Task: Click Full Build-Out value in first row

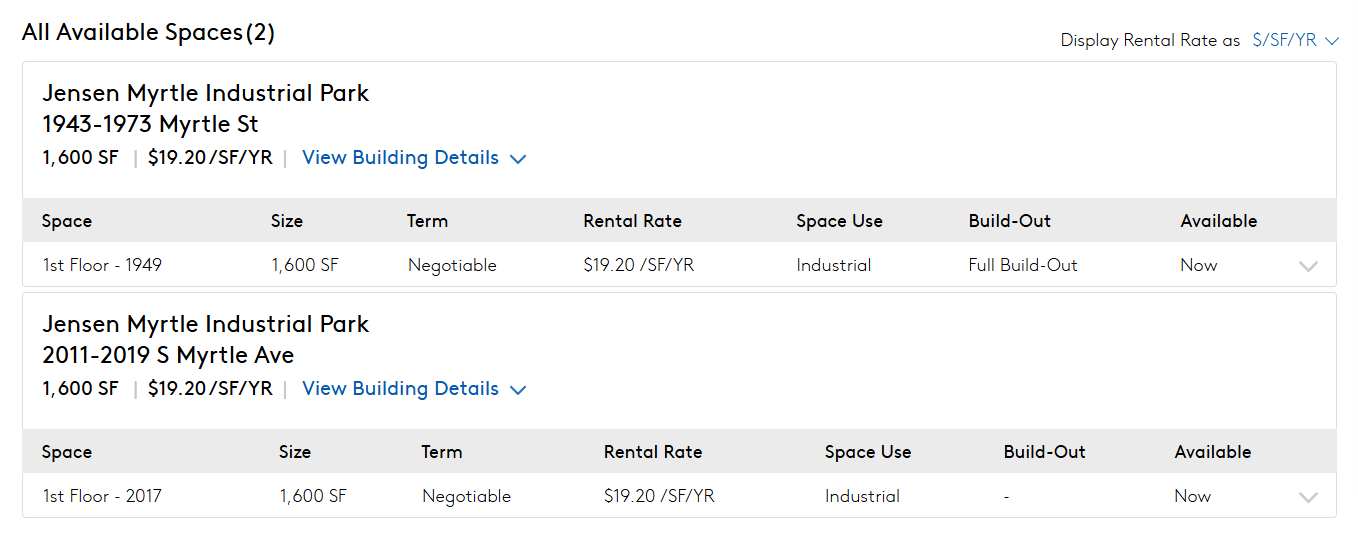Action: [x=1023, y=265]
